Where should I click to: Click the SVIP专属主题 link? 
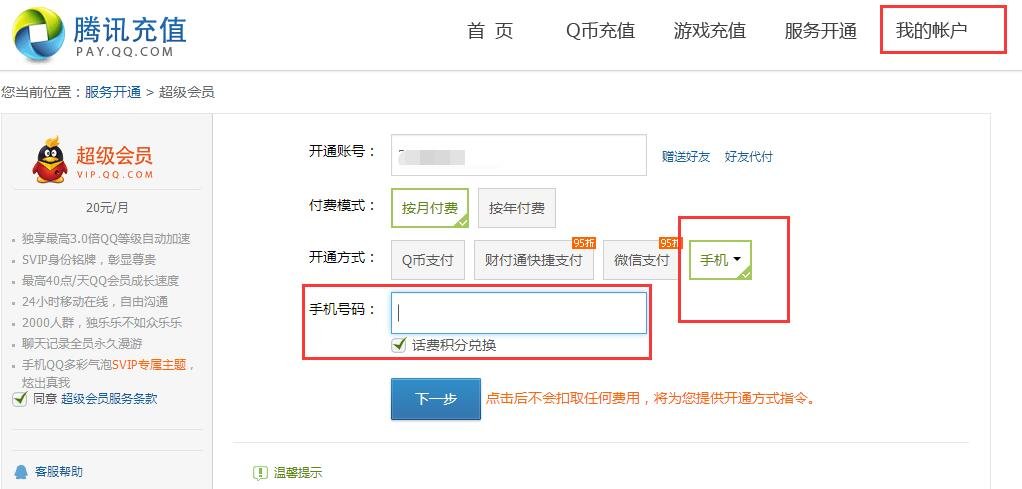pos(149,364)
